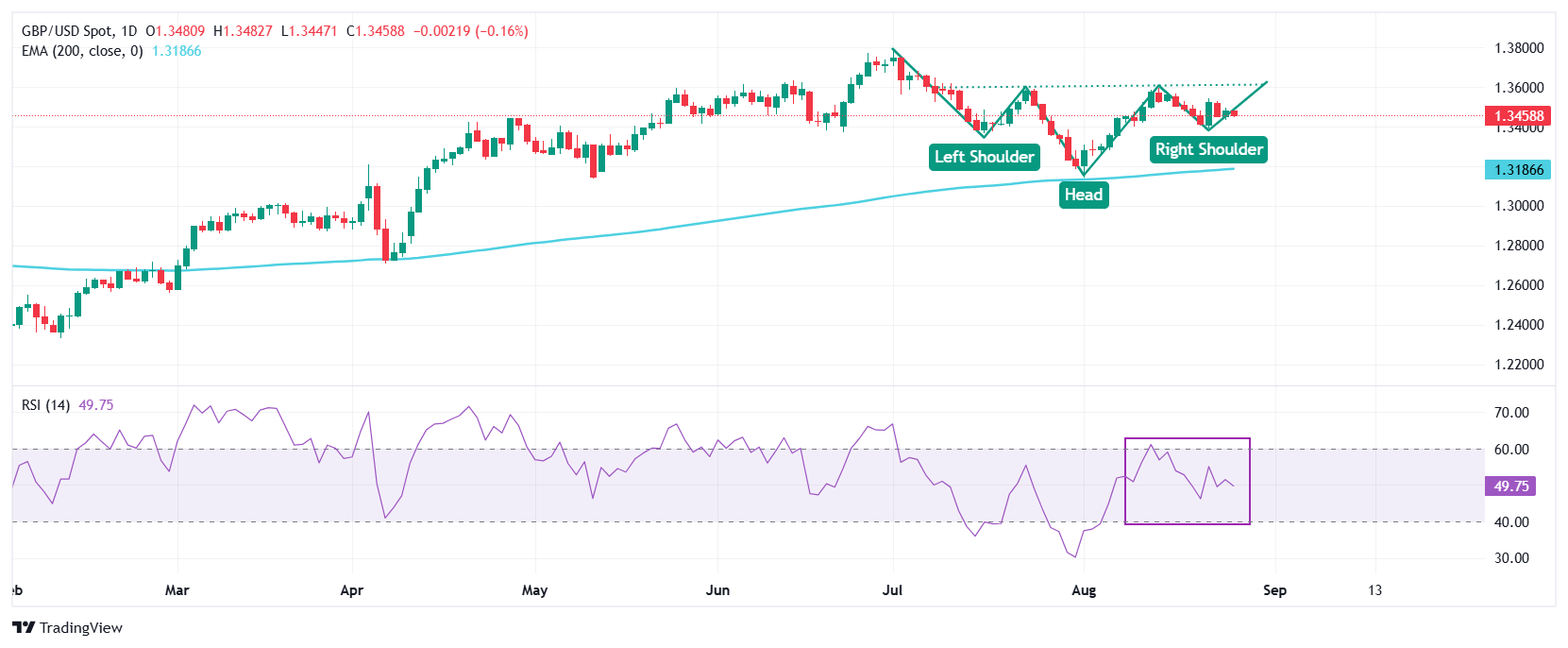Click the purple rectangle in RSI pane
Viewport: 1568px width, 648px height.
1187,439
